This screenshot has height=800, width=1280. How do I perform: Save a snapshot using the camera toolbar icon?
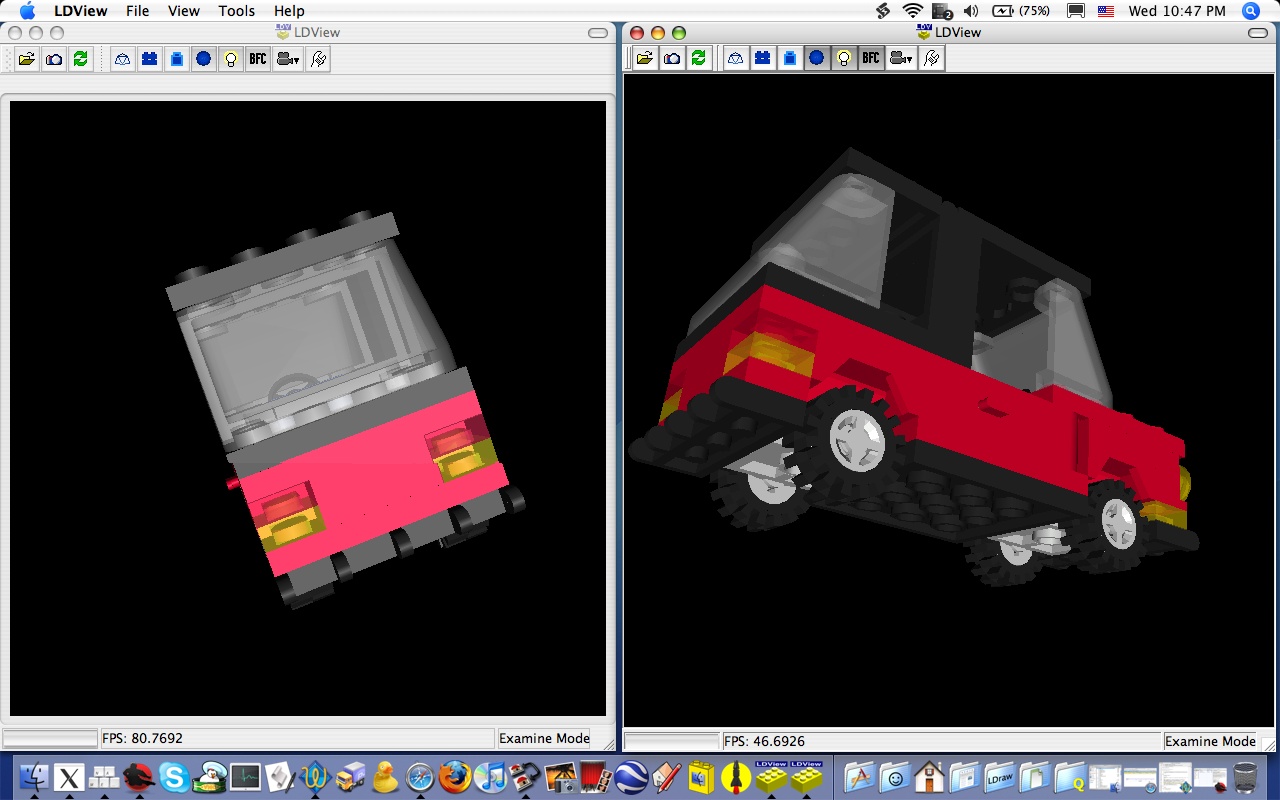[x=53, y=58]
